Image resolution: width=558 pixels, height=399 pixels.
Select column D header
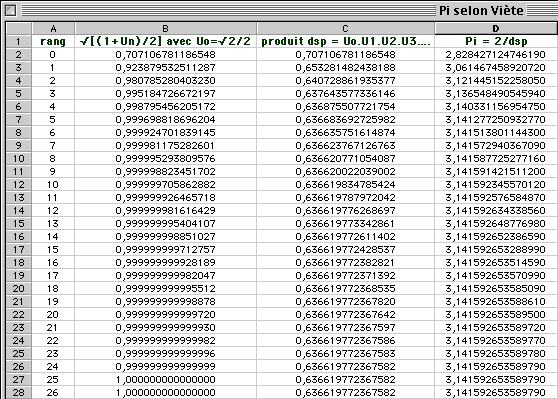pos(496,28)
